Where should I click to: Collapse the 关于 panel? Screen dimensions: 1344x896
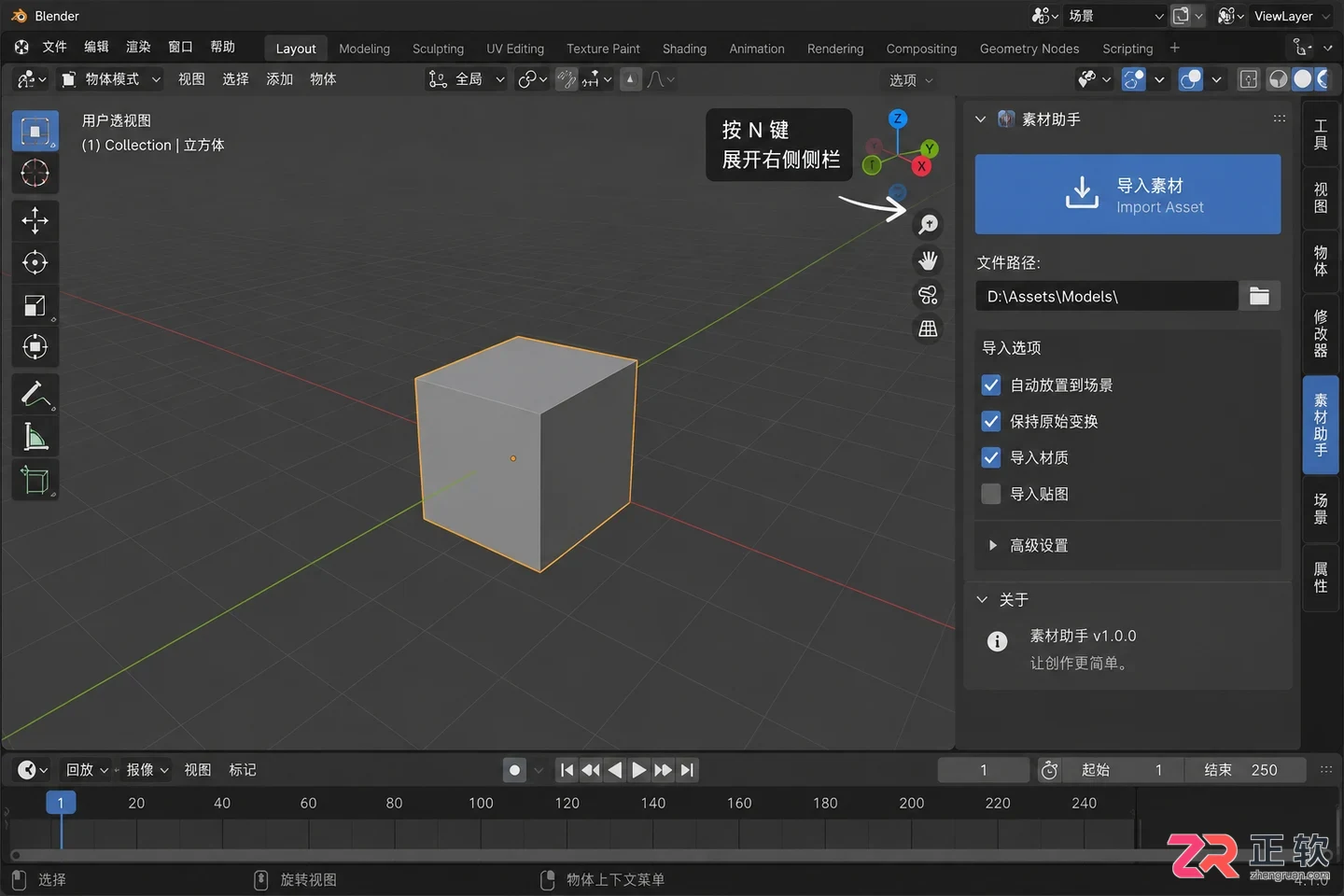tap(982, 600)
